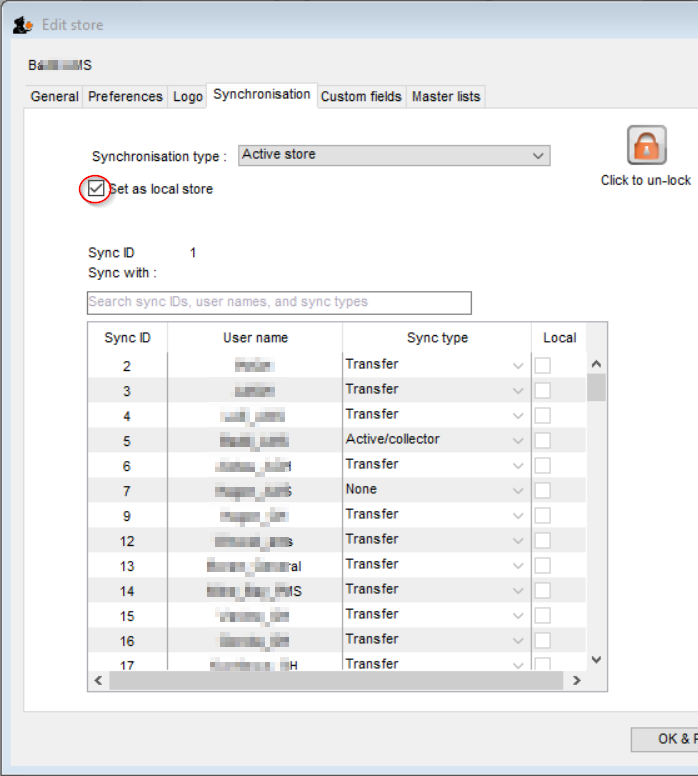
Task: Go to the Custom fields tab
Action: [361, 97]
